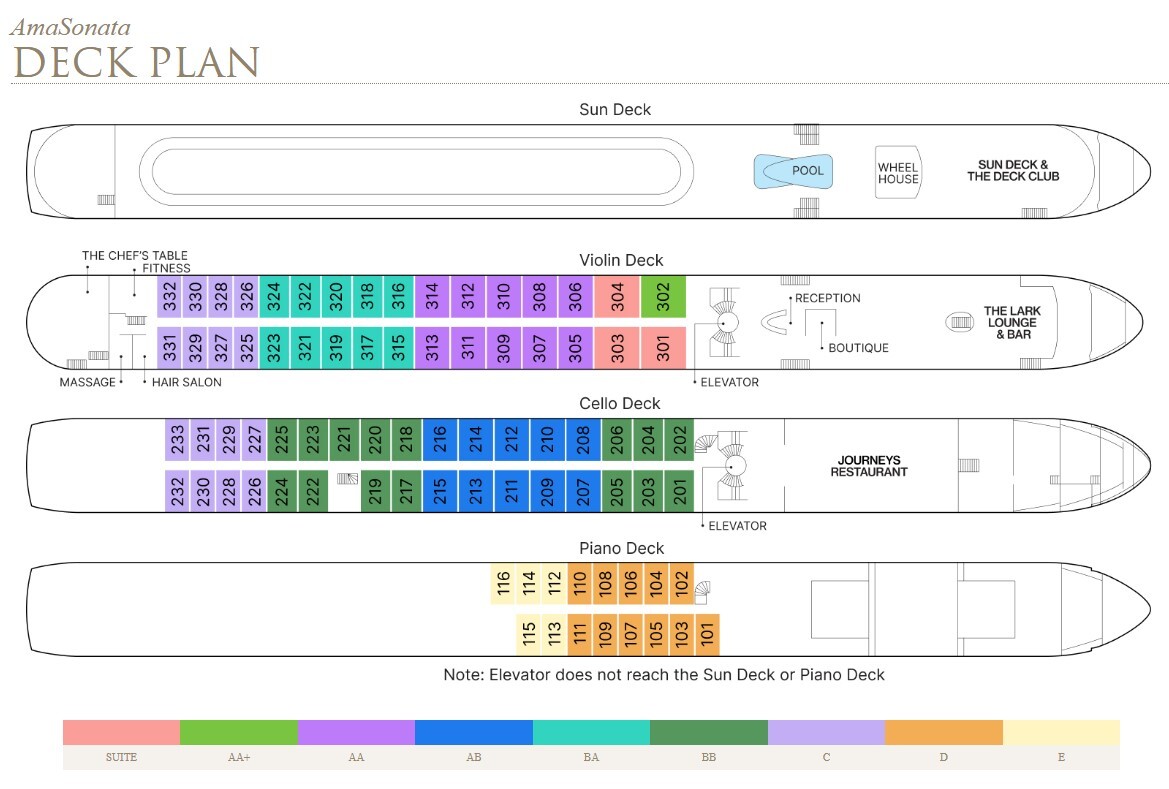Screen dimensions: 1169x789
Task: Click The Lark Lounge & Bar label
Action: [x=1010, y=322]
